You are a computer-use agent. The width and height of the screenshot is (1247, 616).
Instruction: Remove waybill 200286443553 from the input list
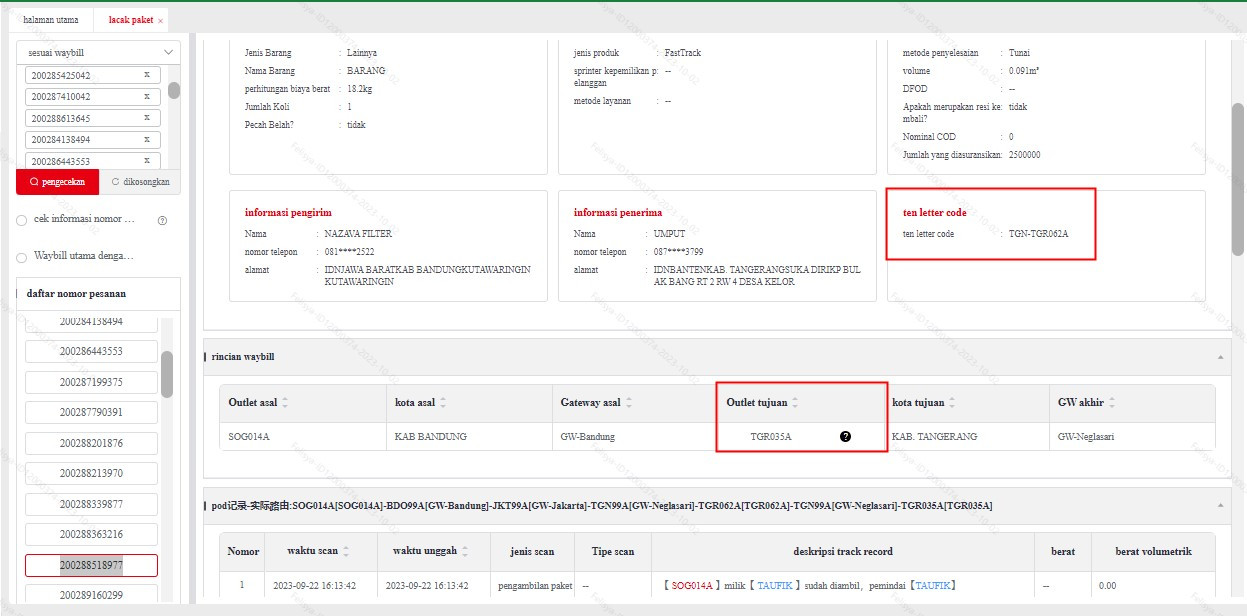click(147, 161)
